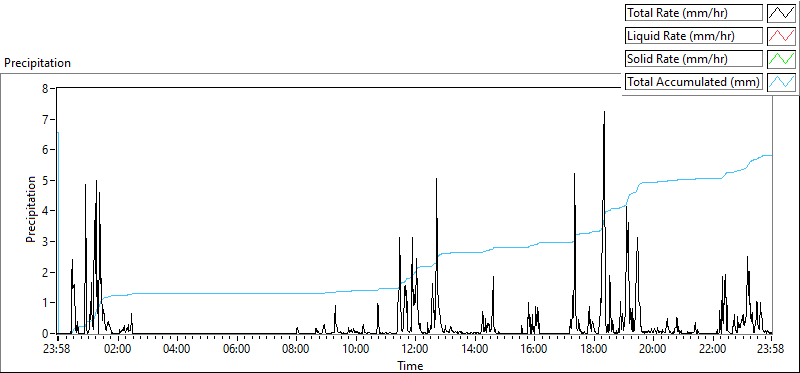800x373 pixels.
Task: Click the 8 value on y-axis
Action: click(x=45, y=88)
